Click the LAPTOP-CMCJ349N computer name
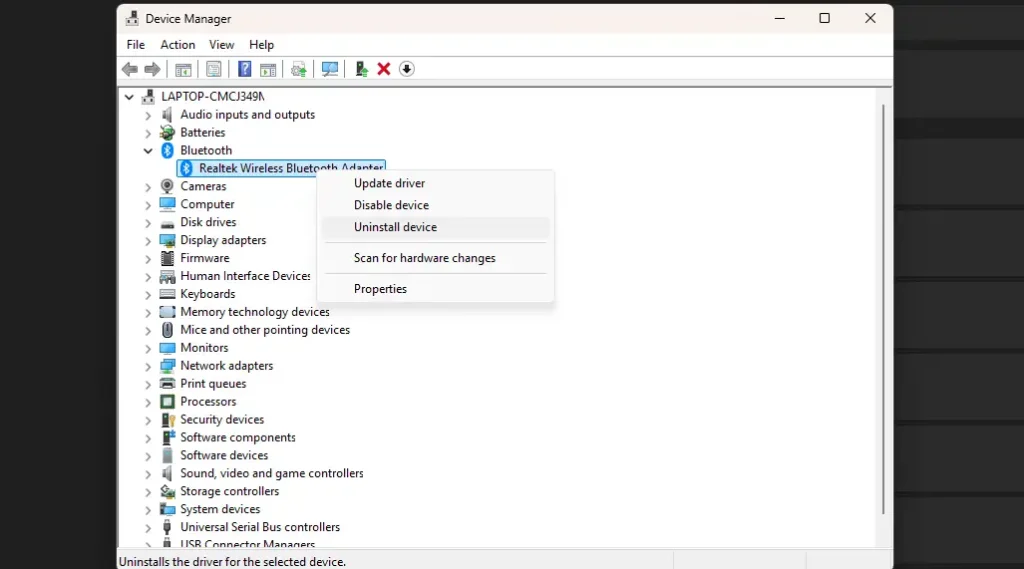 pyautogui.click(x=212, y=97)
